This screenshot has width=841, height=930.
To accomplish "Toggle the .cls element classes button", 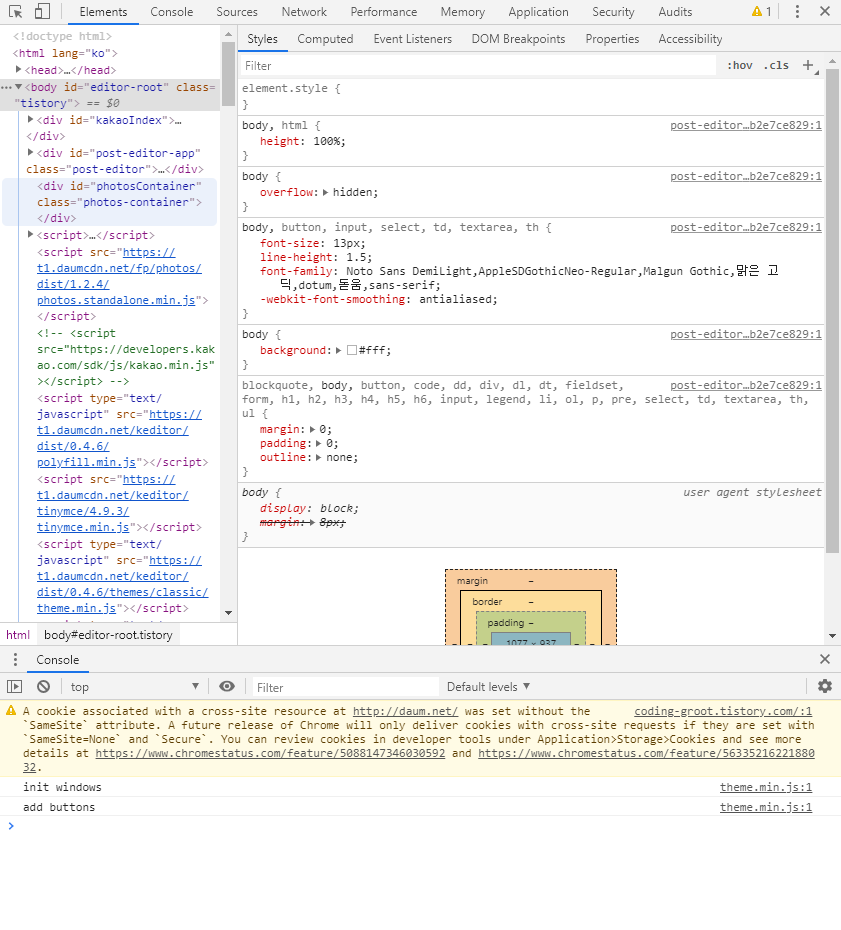I will 776,65.
